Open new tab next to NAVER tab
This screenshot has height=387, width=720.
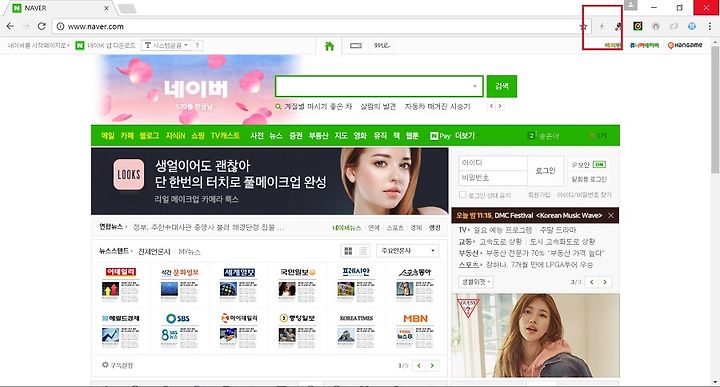(x=127, y=8)
